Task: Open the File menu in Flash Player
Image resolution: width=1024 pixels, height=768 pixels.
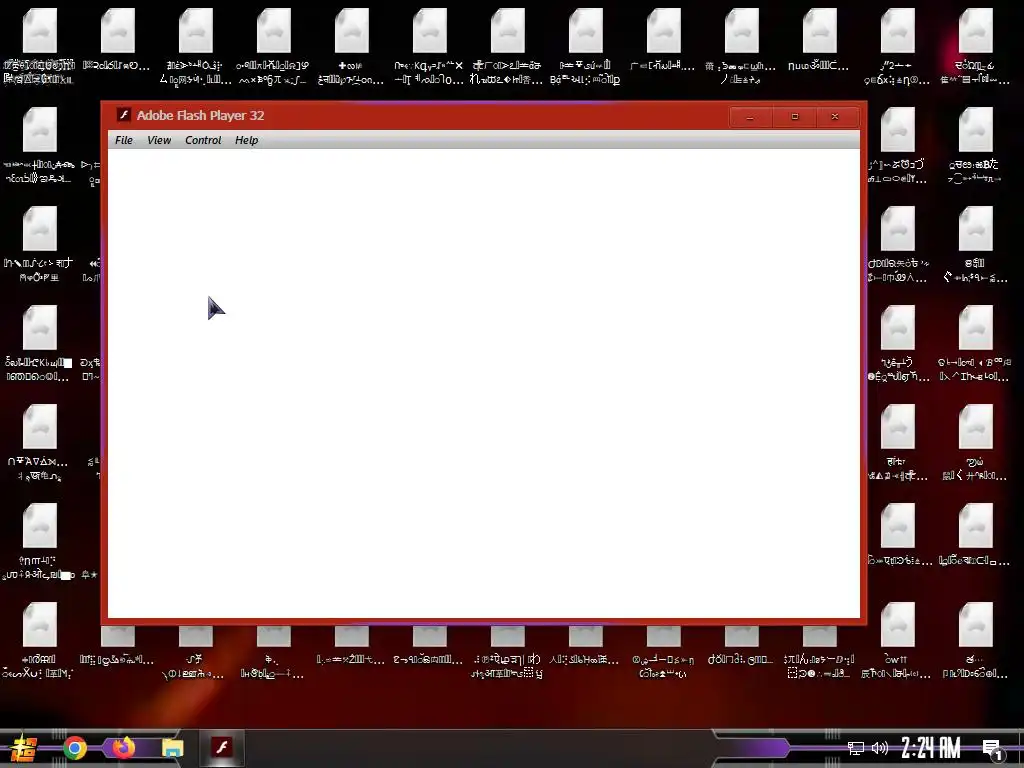Action: [x=123, y=140]
